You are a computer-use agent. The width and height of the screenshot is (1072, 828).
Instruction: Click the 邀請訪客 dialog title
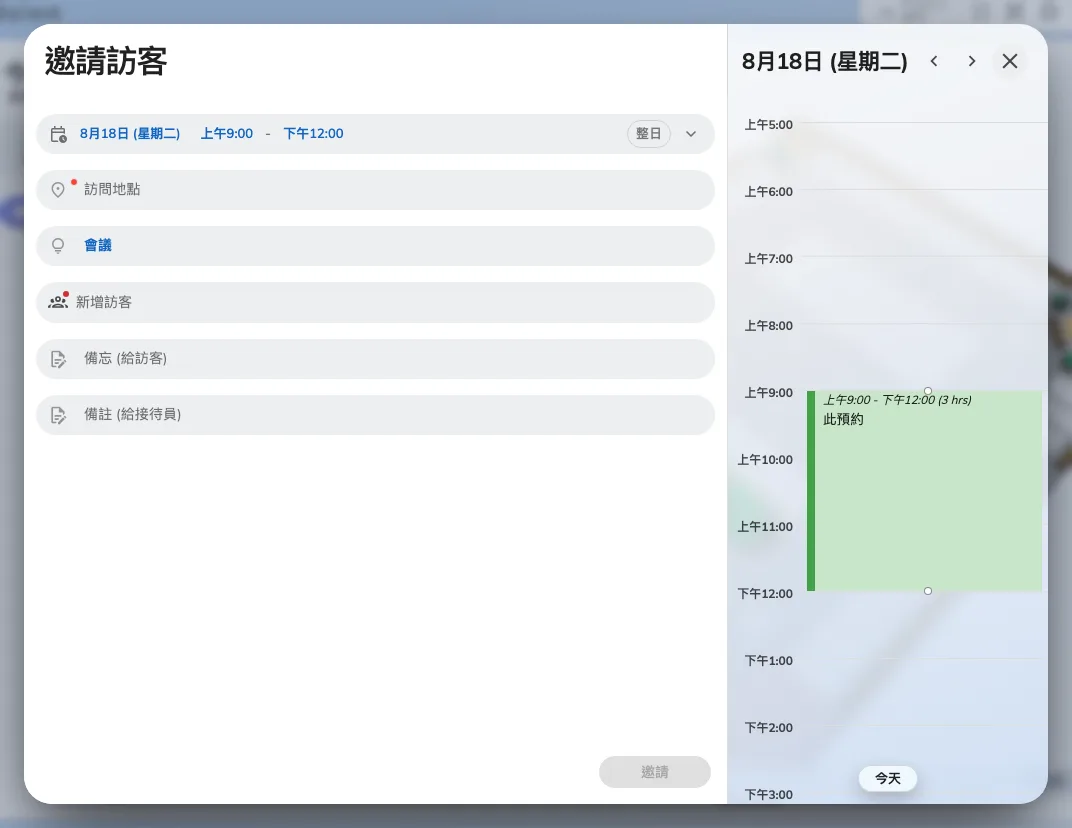pyautogui.click(x=106, y=61)
